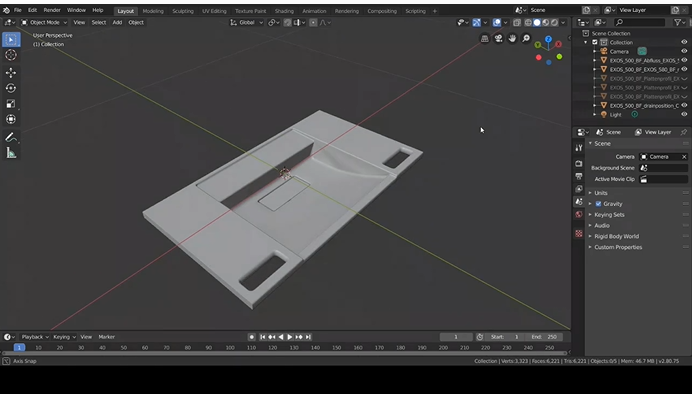Select the Annotate tool
Viewport: 692px width, 394px height.
(11, 138)
